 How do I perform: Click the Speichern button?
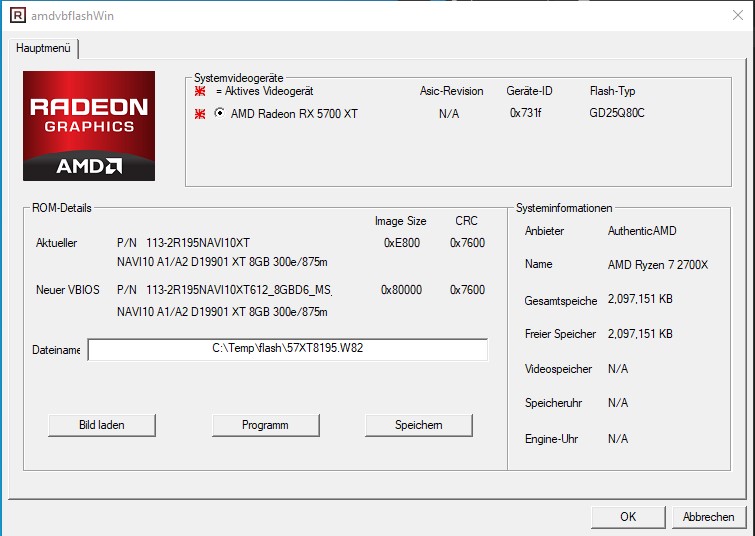418,425
